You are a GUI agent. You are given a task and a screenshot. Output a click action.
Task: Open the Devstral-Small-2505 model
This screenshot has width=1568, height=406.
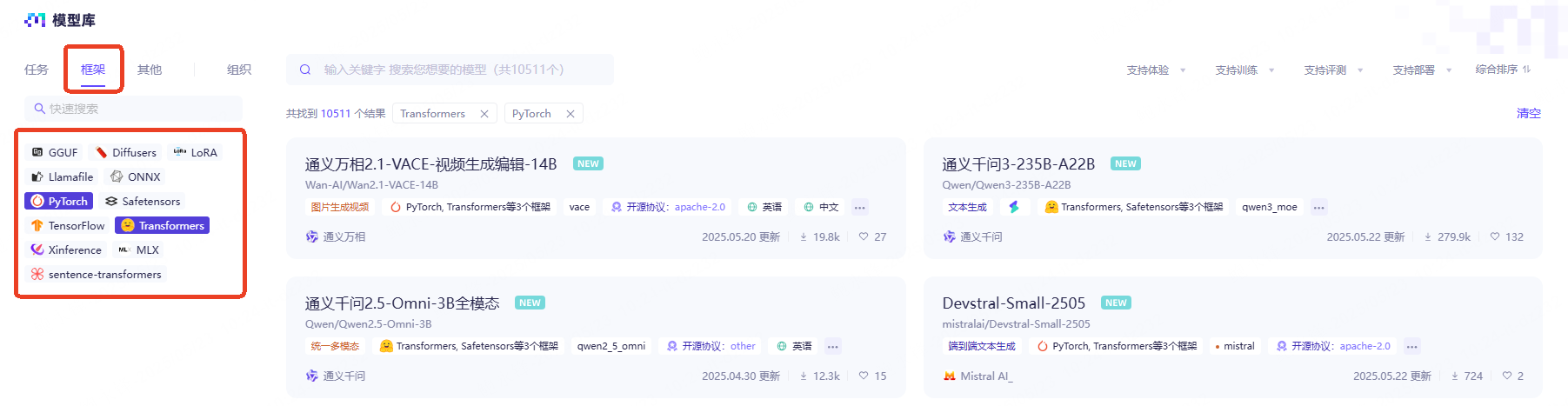[1014, 303]
